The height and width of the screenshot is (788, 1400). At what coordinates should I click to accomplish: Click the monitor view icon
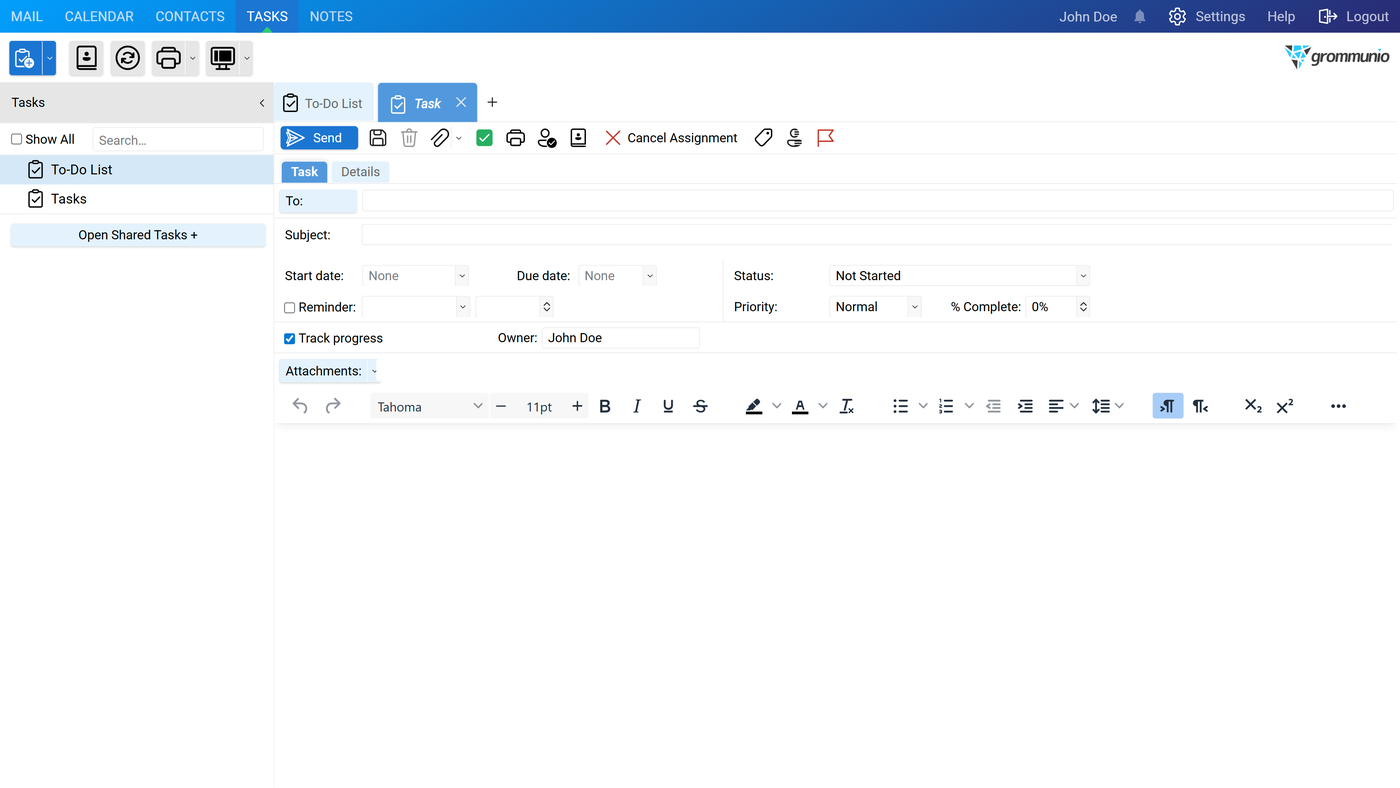coord(223,58)
